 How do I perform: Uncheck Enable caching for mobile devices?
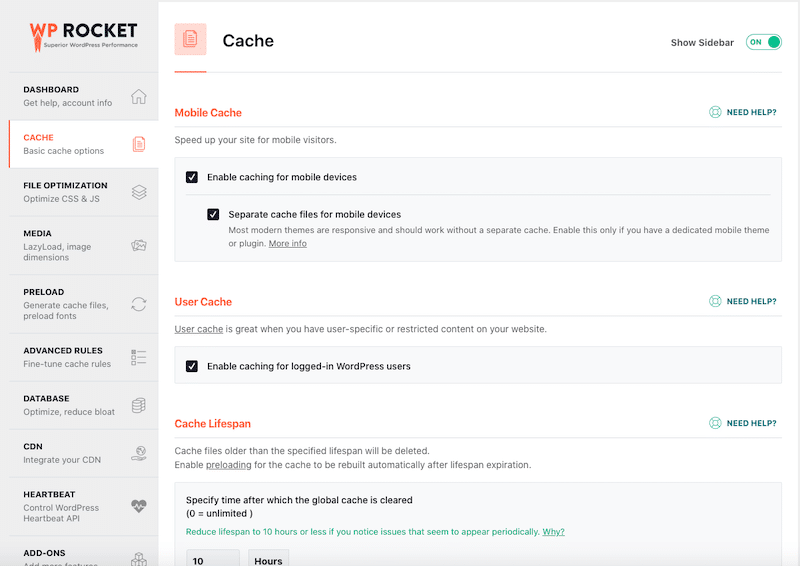[x=192, y=177]
